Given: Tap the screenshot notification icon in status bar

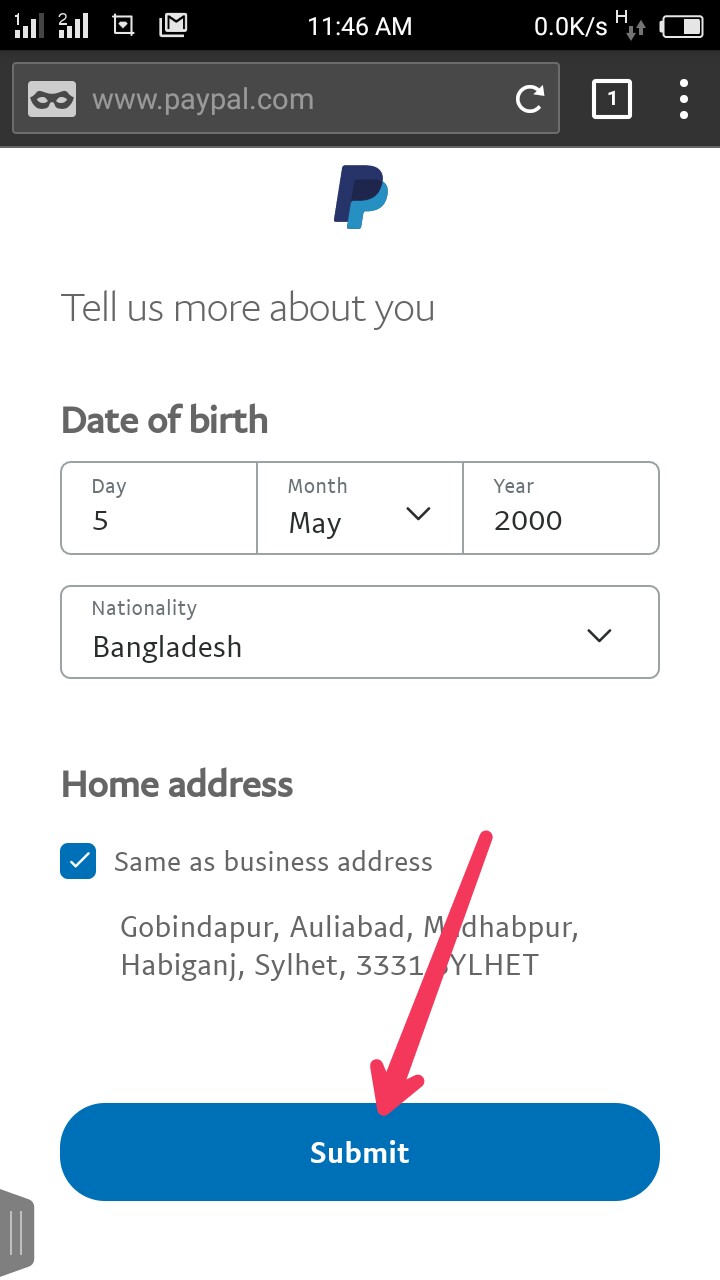Looking at the screenshot, I should tap(124, 25).
